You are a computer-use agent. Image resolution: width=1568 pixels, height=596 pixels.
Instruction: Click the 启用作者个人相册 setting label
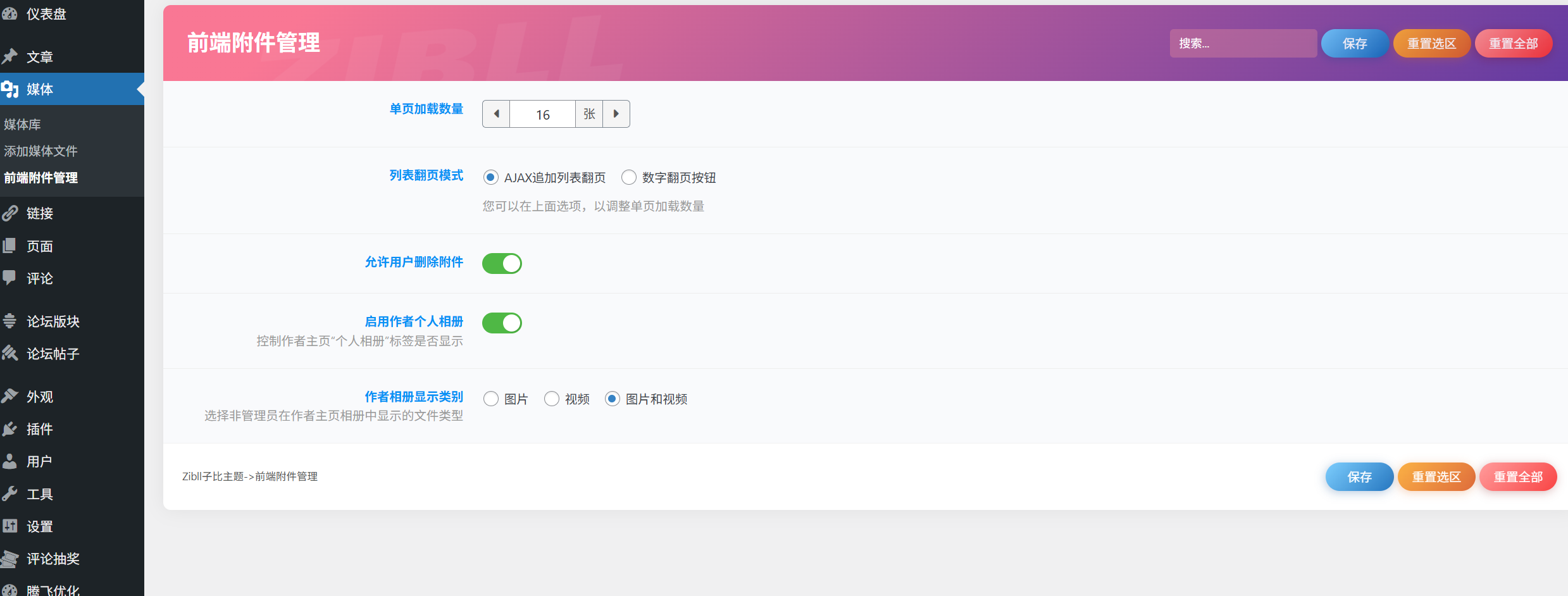(414, 321)
